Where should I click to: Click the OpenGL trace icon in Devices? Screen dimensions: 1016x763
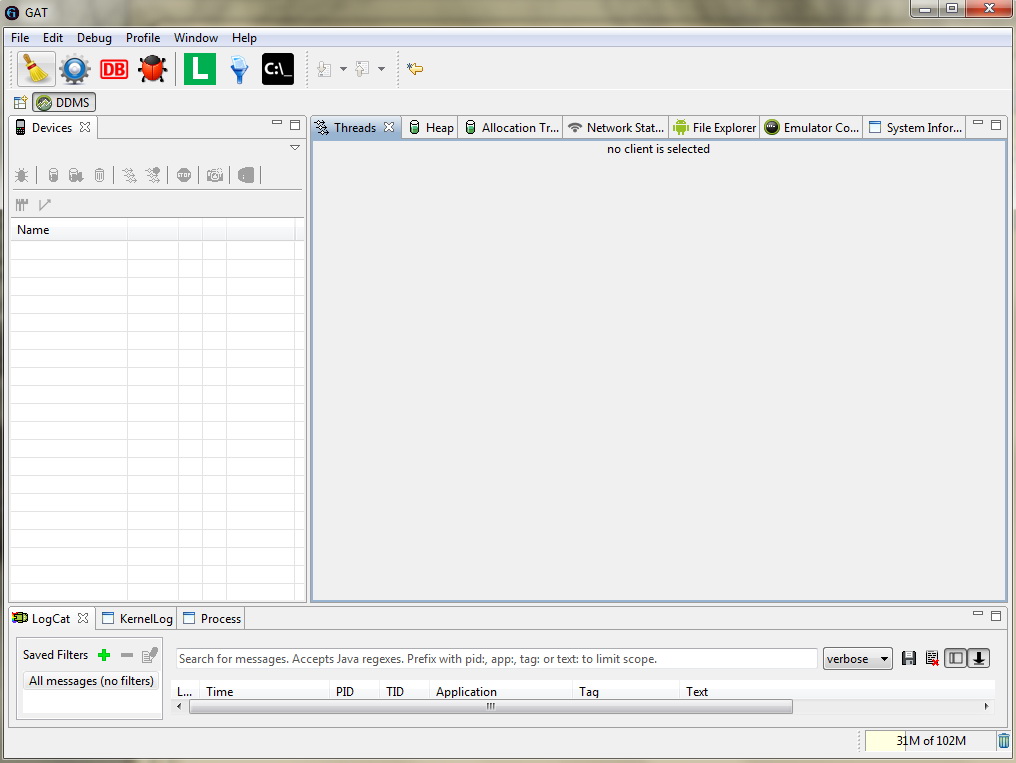[x=45, y=205]
